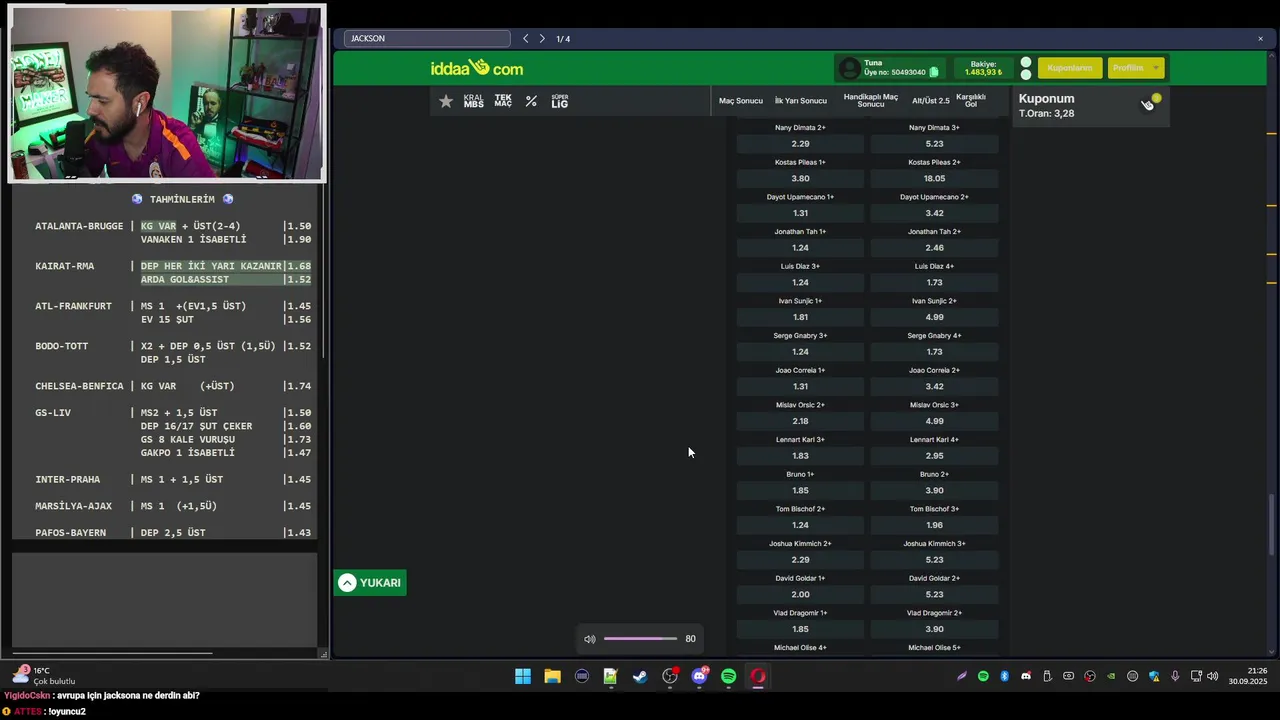Bet Kostas Pileas 1+ at 3.80
The height and width of the screenshot is (720, 1280).
[x=800, y=179]
